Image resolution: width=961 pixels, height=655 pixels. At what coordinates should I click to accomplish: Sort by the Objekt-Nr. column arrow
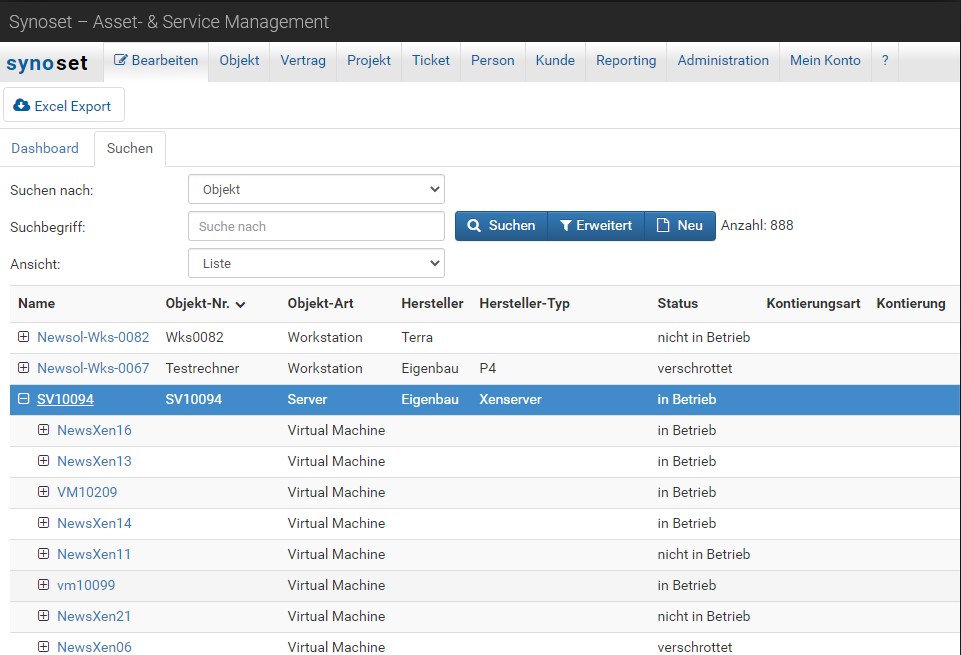(241, 304)
